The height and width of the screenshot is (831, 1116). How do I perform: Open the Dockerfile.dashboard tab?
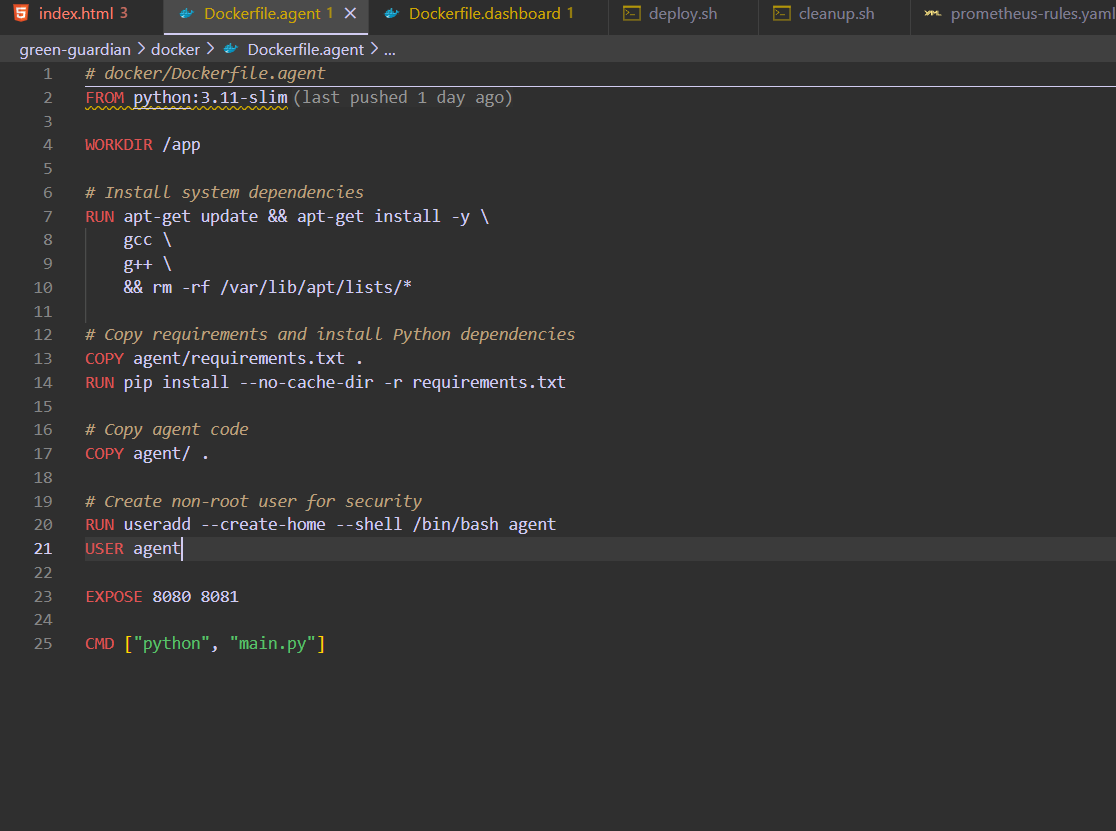coord(488,14)
